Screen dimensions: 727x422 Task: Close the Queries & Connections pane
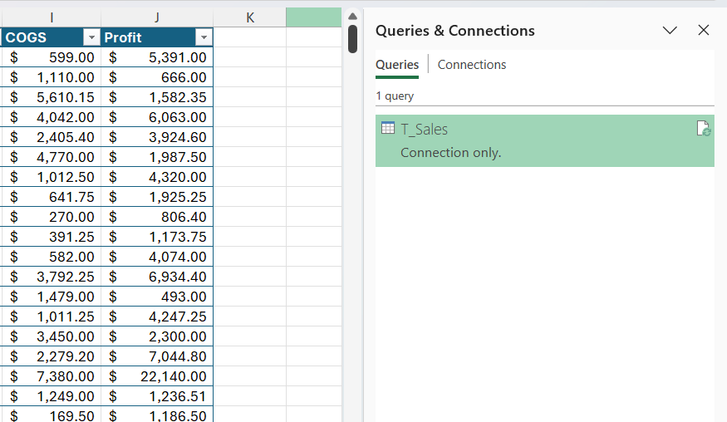(x=703, y=30)
